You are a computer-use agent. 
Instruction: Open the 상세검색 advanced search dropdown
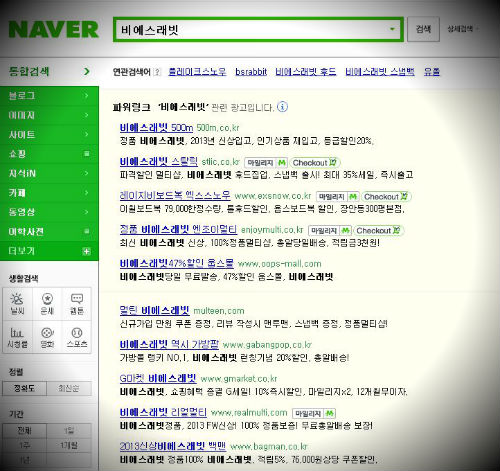(463, 29)
